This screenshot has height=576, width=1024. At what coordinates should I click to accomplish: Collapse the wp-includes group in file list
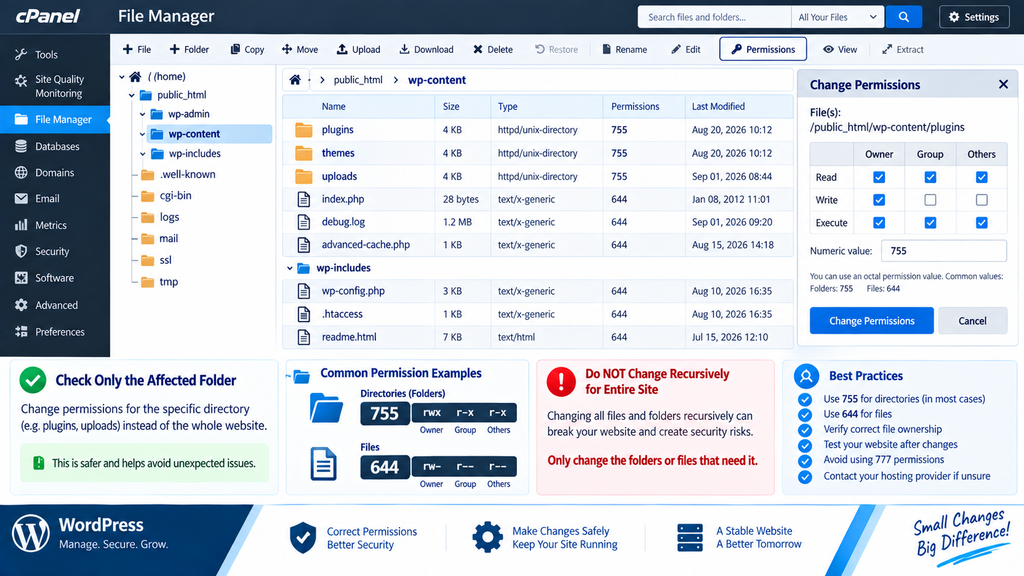(290, 268)
